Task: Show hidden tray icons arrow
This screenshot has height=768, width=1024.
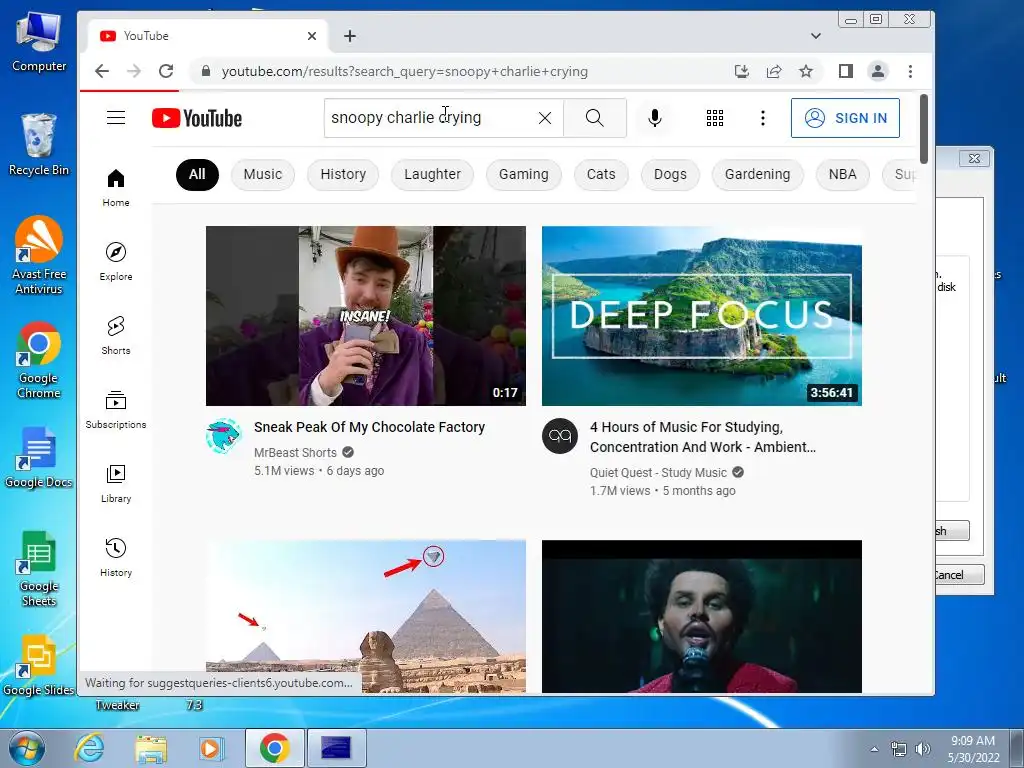Action: click(874, 749)
